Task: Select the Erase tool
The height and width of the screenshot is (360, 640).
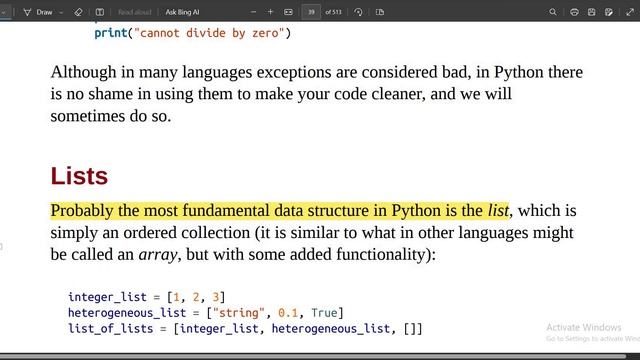Action: [x=78, y=12]
